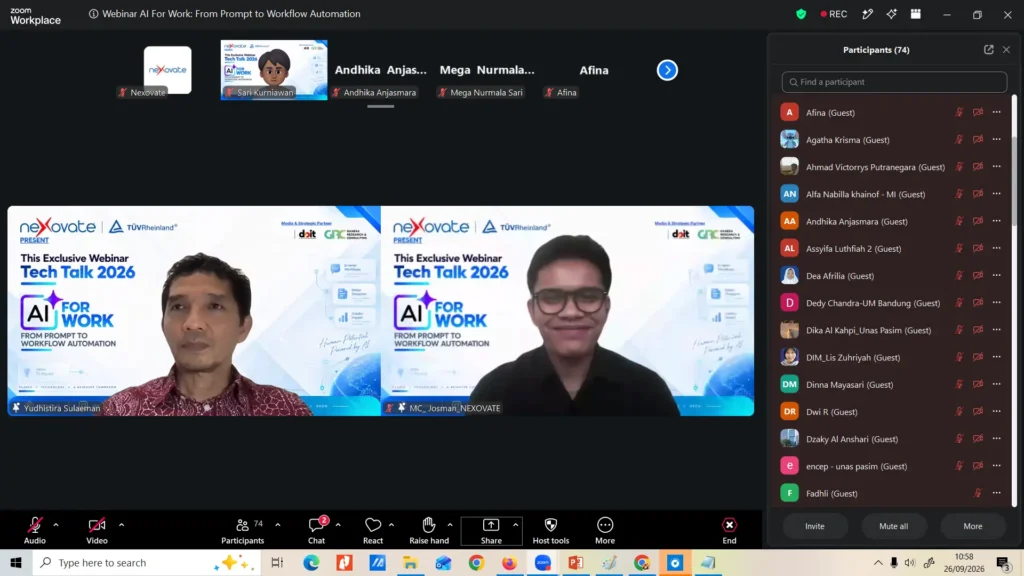
Task: Click the taskbar search box
Action: coord(147,562)
